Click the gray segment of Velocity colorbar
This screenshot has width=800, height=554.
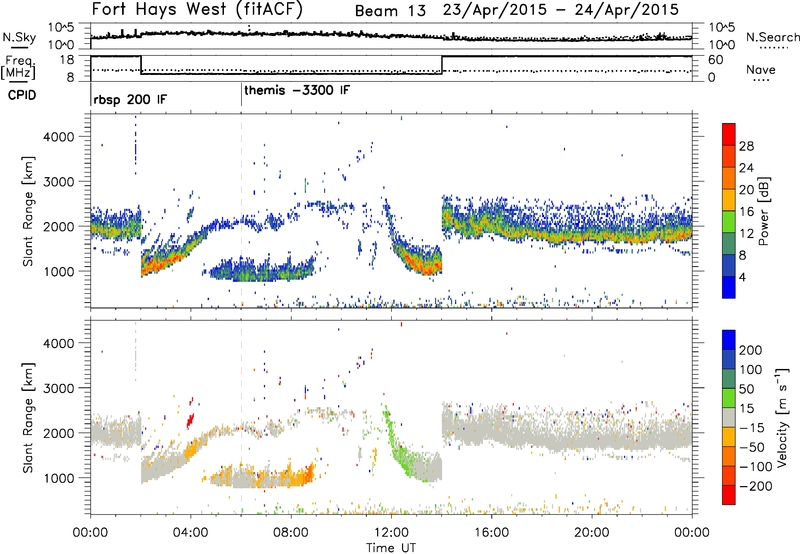pos(729,417)
